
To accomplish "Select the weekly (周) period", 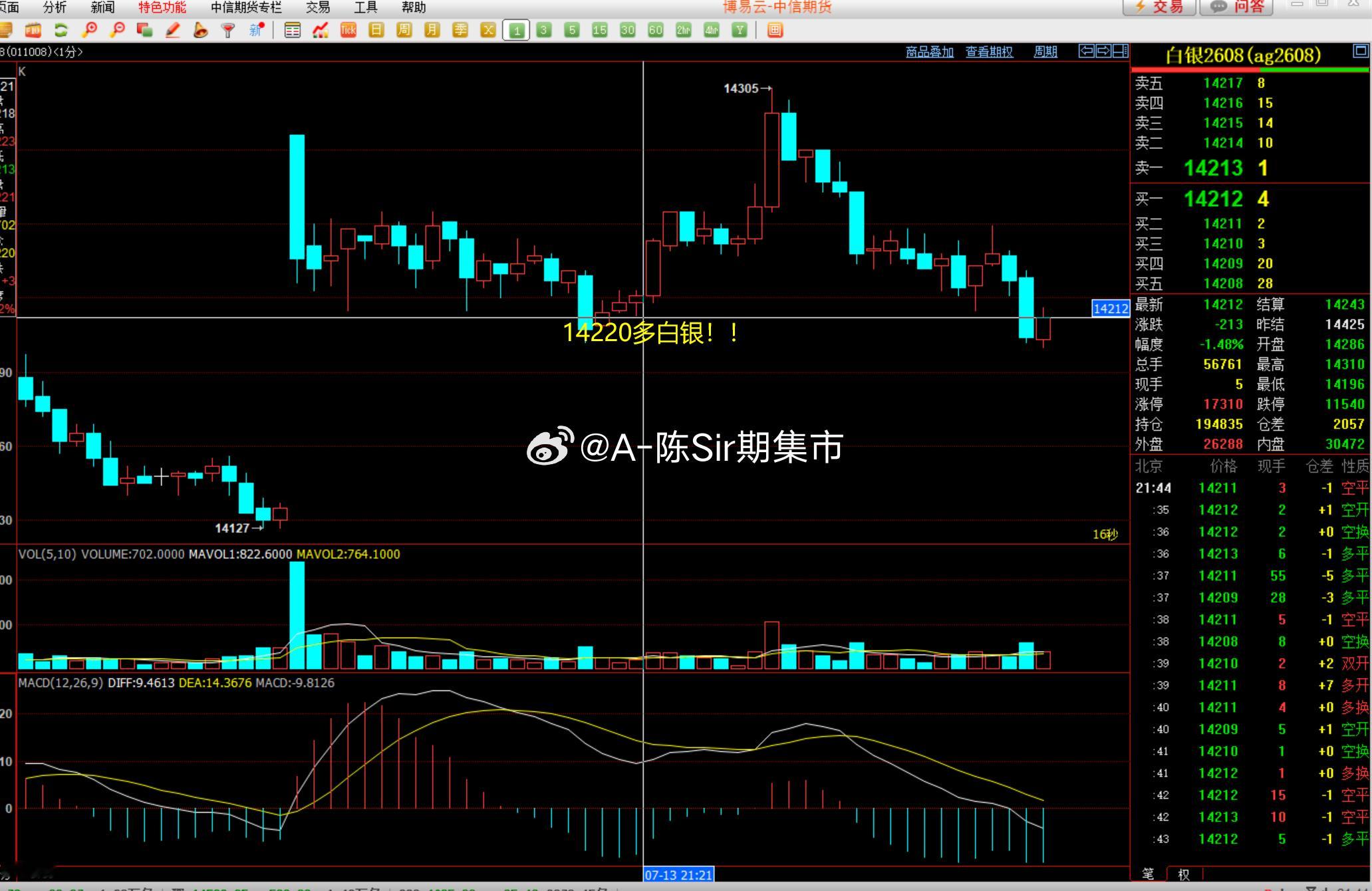I will coord(404,30).
